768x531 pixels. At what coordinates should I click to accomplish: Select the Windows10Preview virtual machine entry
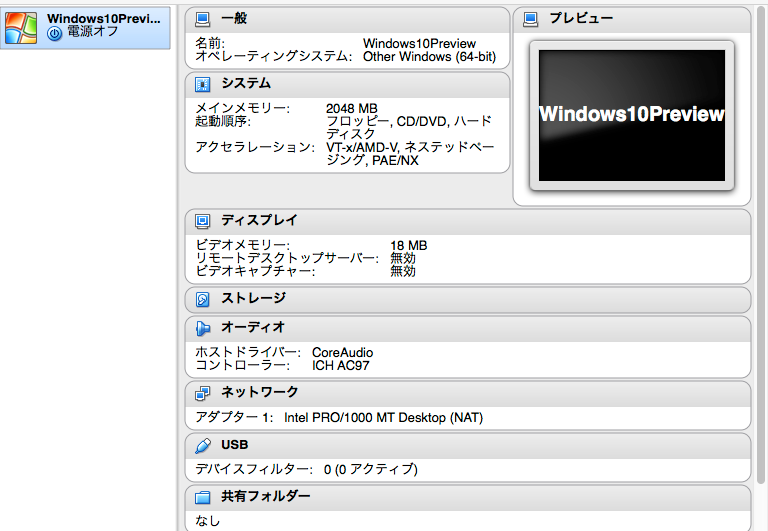[85, 27]
